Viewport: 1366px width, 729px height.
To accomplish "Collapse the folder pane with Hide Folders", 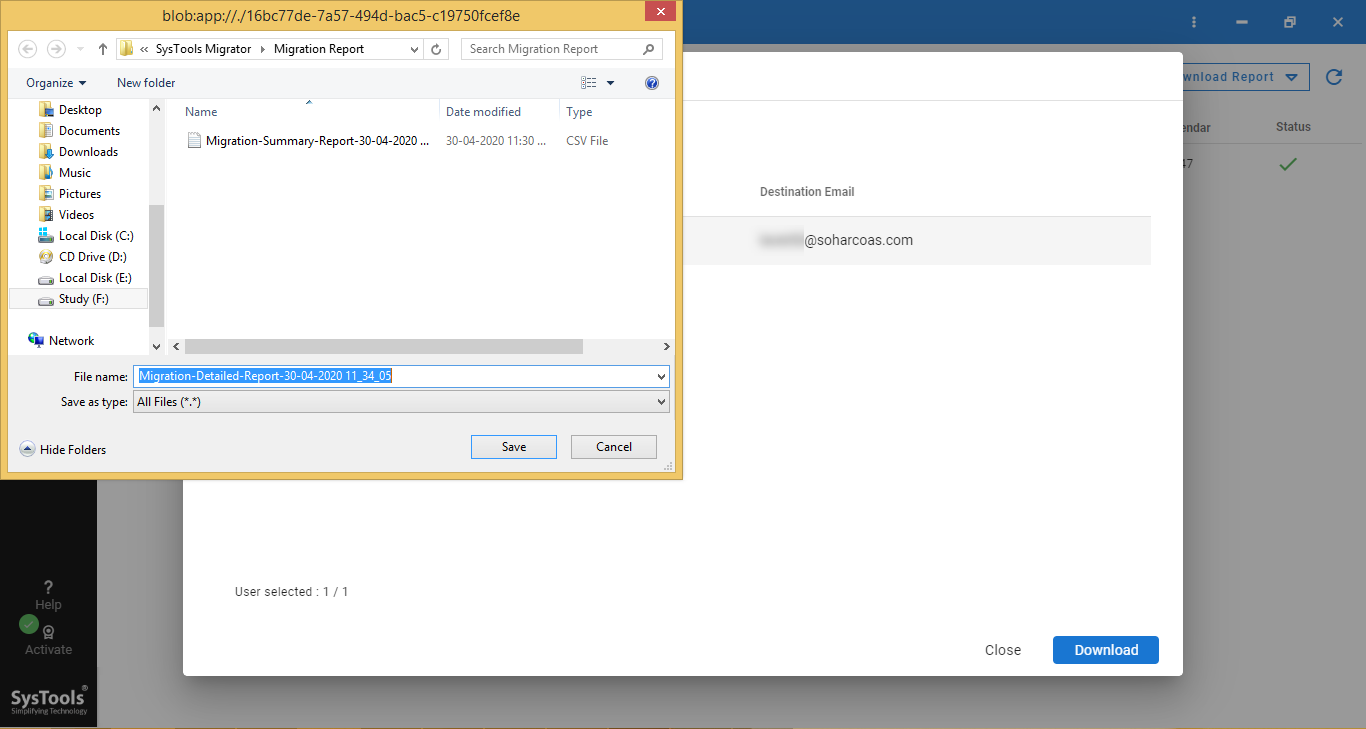I will (63, 450).
